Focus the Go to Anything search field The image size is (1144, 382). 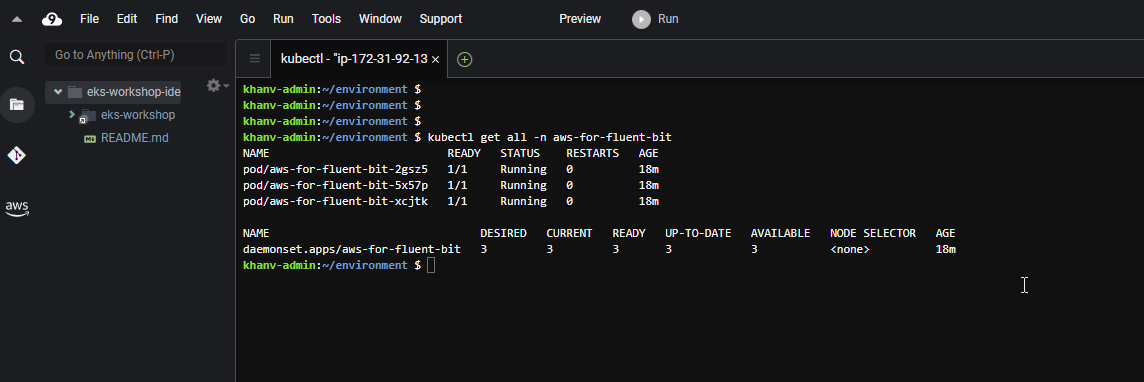pos(135,55)
